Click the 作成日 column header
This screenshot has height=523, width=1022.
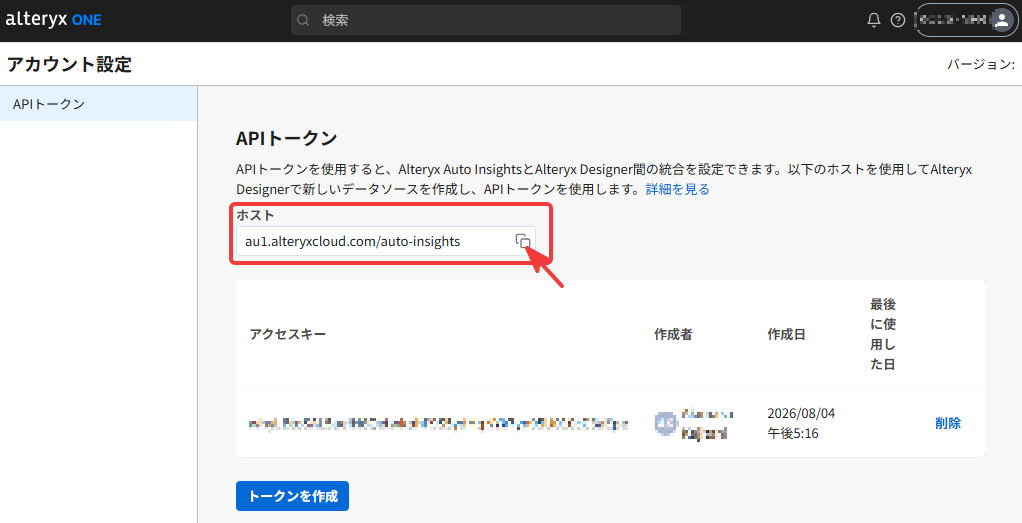787,335
